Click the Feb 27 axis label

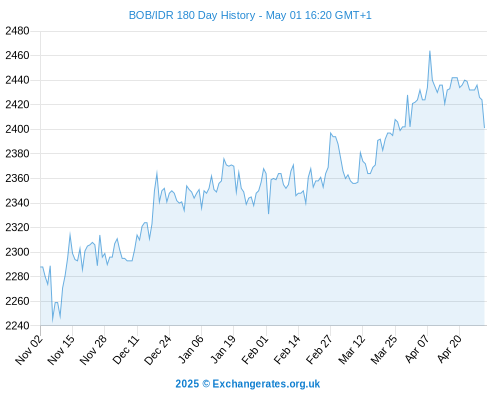pyautogui.click(x=319, y=349)
